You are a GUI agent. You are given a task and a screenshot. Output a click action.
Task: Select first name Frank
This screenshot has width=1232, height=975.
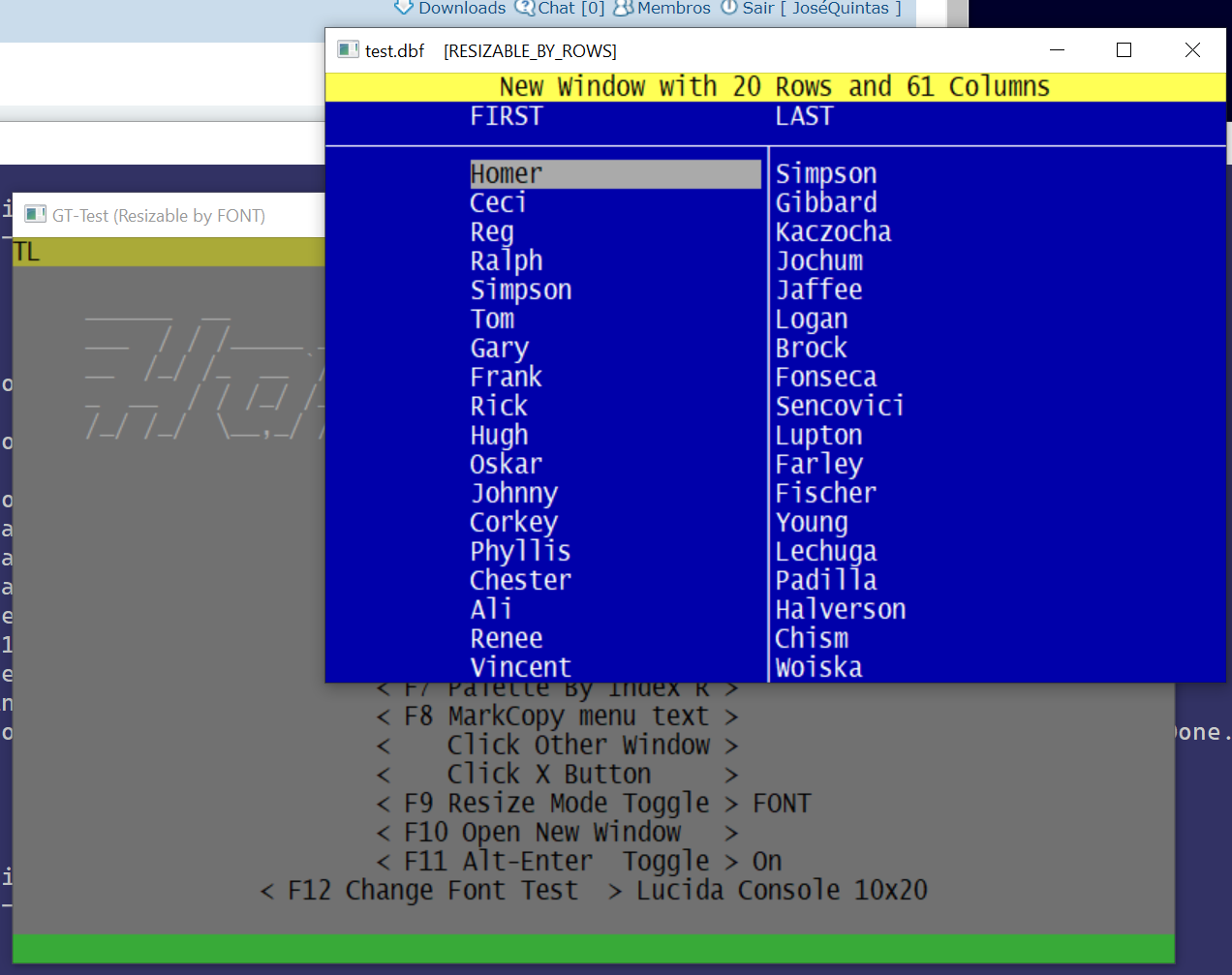(x=507, y=378)
